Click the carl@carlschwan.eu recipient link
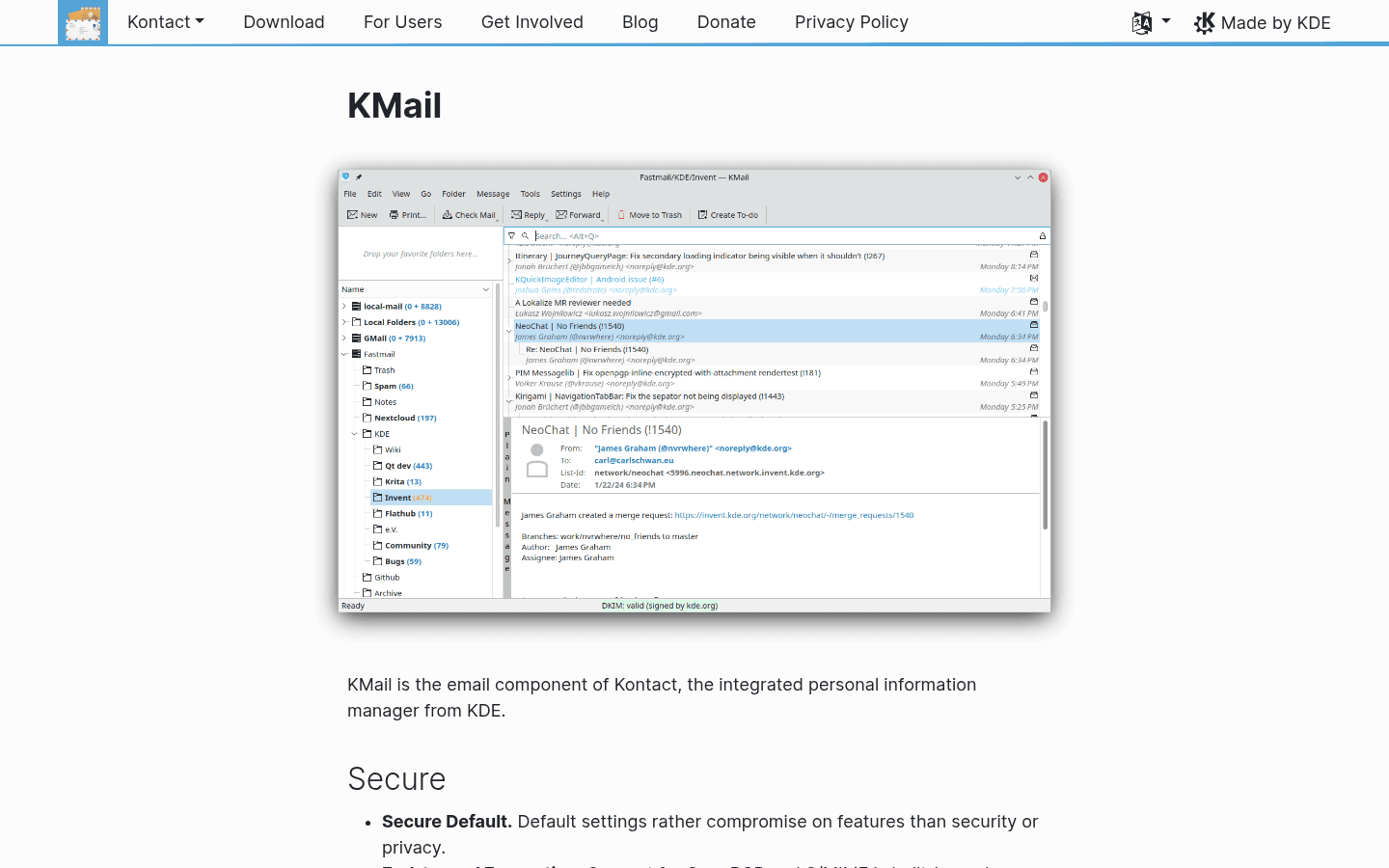The width and height of the screenshot is (1389, 868). coord(634,461)
